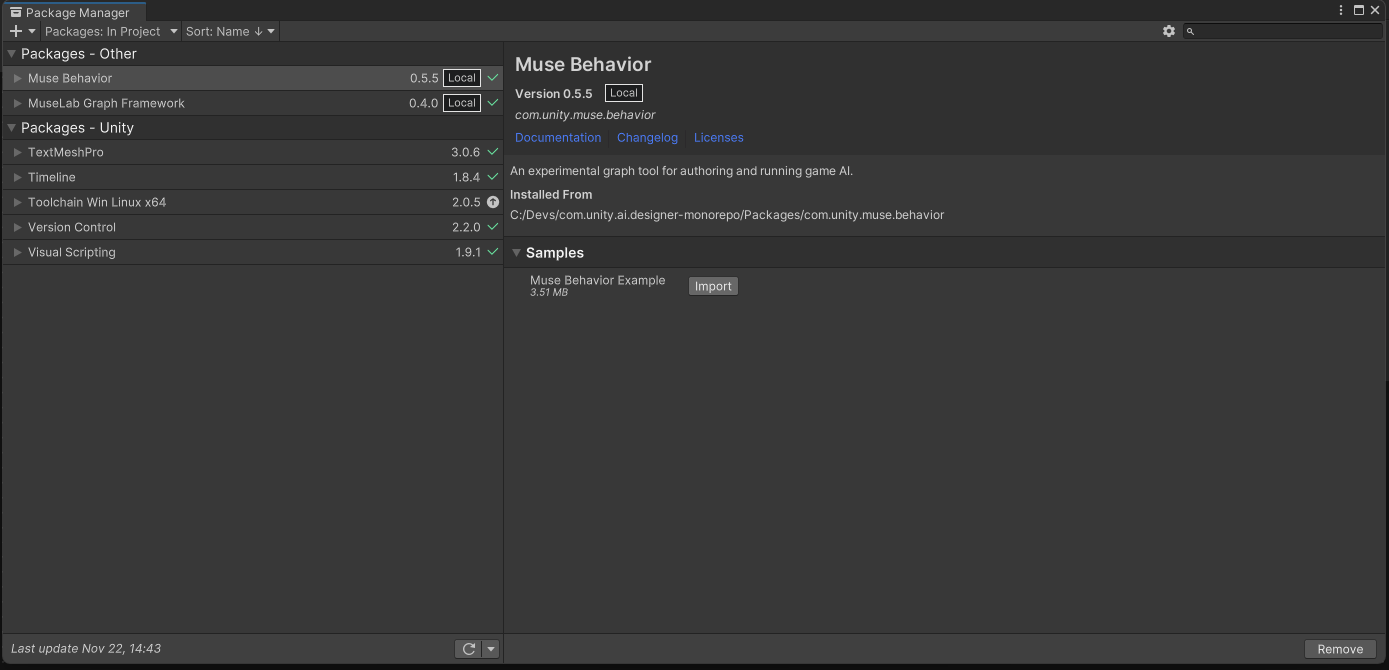
Task: Remove the Muse Behavior package
Action: tap(1340, 649)
